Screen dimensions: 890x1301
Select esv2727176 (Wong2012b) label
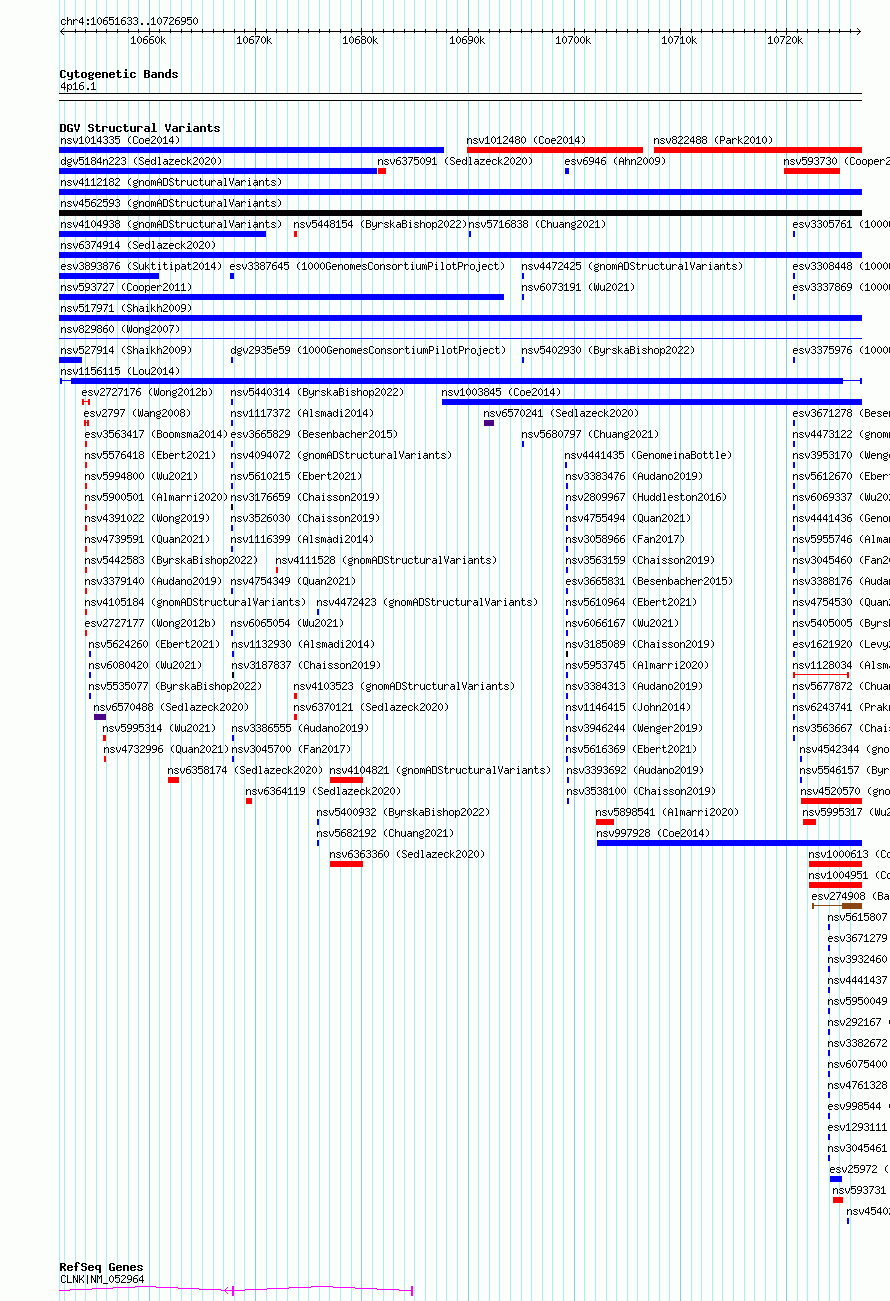pyautogui.click(x=147, y=392)
